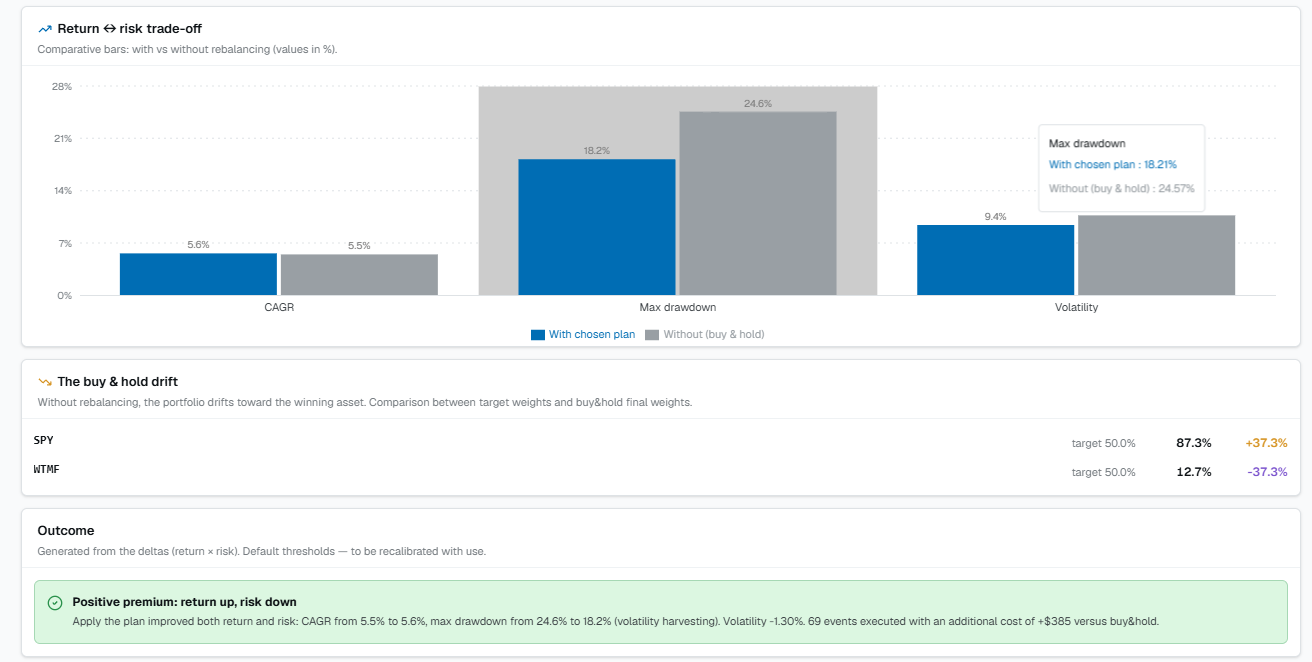Click the -37.3% drift value for WTMF

1267,472
